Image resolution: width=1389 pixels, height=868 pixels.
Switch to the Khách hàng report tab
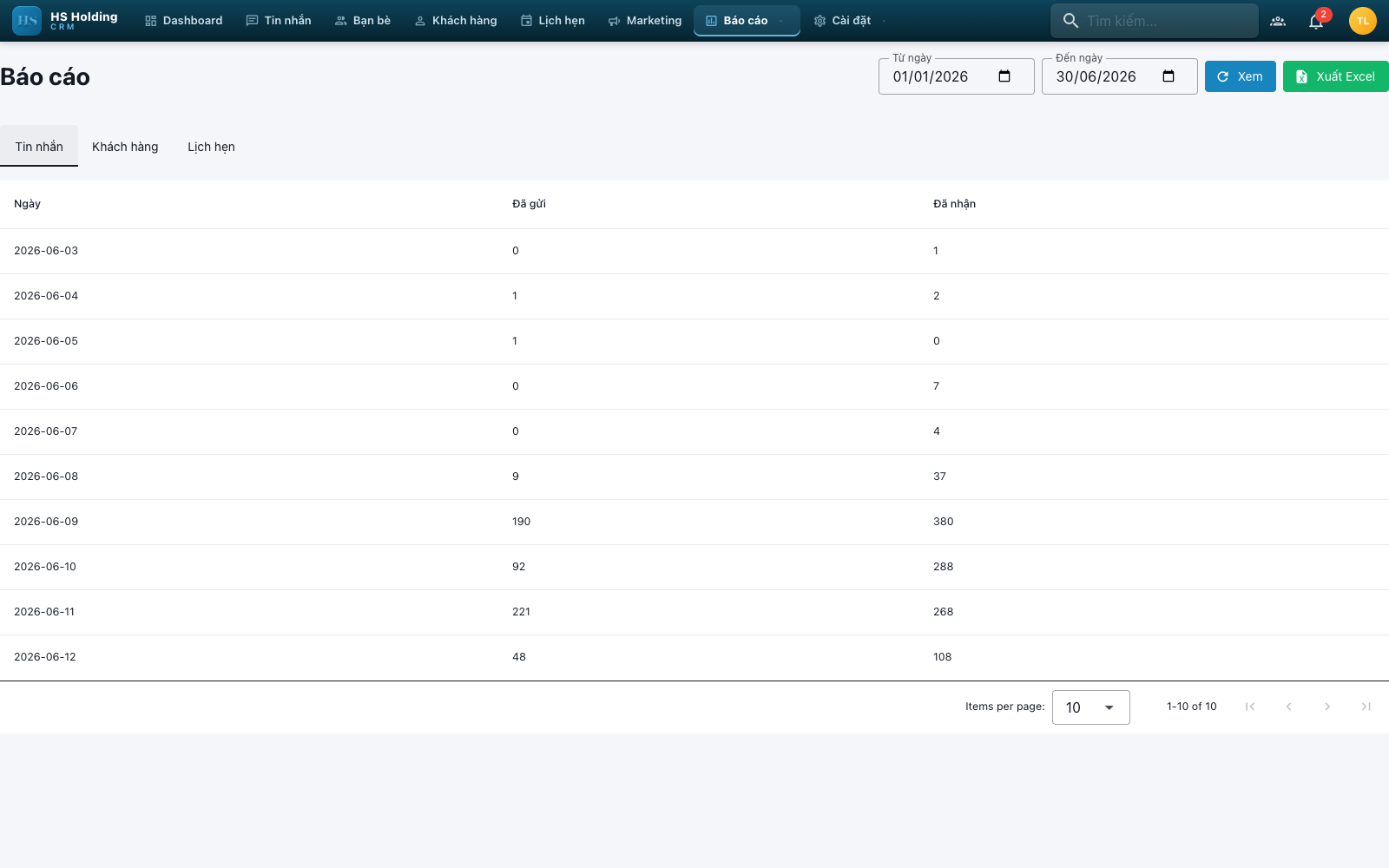[x=125, y=147]
